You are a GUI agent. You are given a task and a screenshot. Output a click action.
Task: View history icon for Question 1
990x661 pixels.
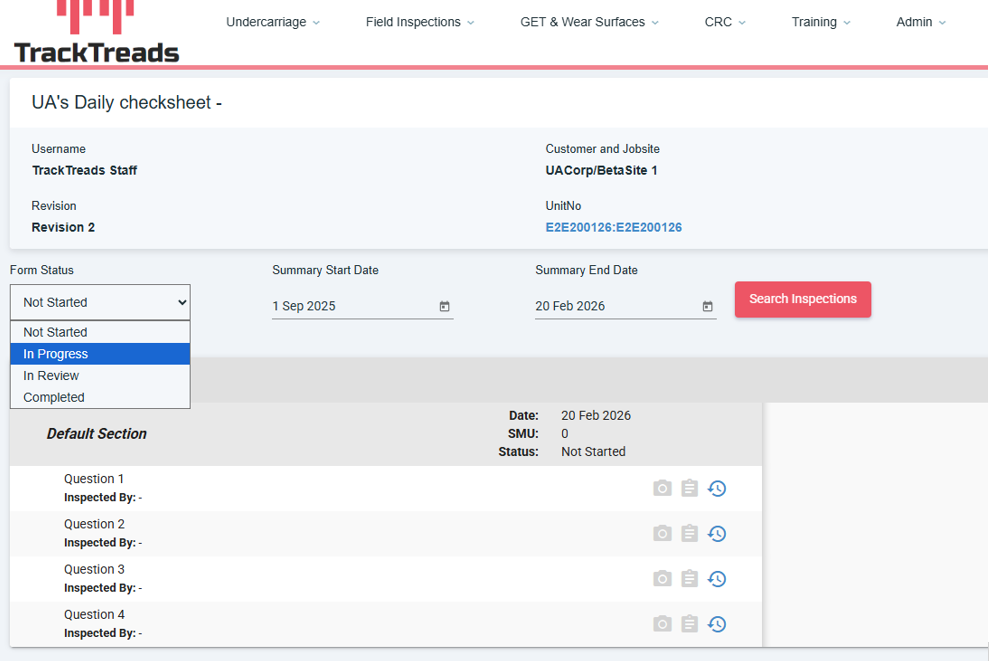[x=717, y=488]
